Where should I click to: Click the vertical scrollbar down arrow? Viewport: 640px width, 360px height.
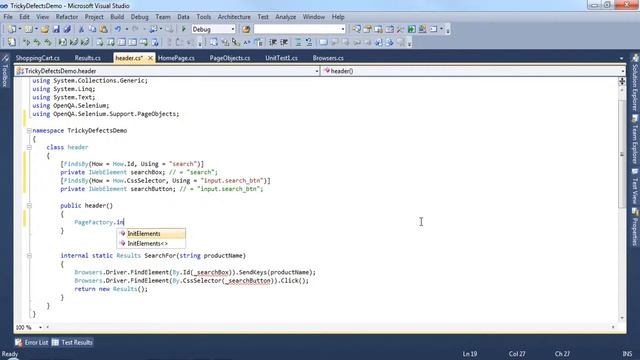[x=622, y=318]
